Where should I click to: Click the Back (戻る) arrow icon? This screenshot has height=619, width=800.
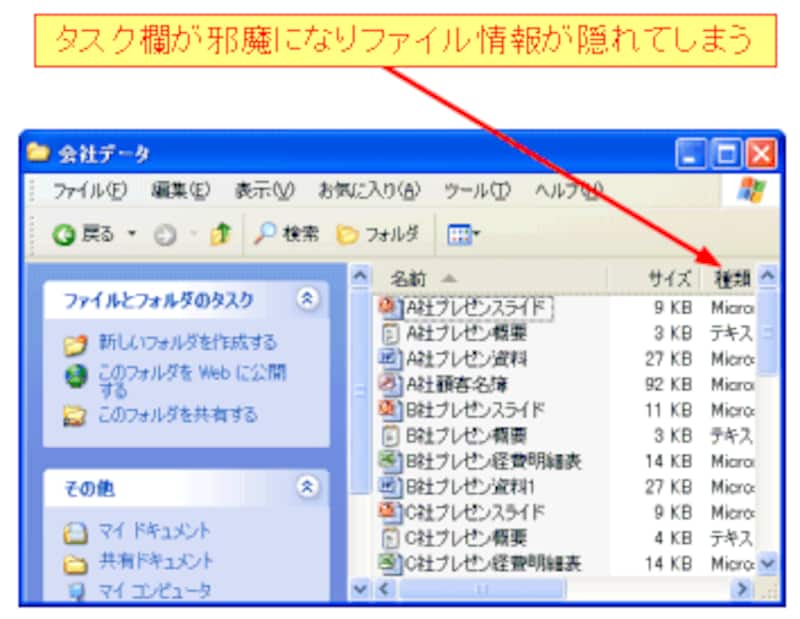(64, 235)
